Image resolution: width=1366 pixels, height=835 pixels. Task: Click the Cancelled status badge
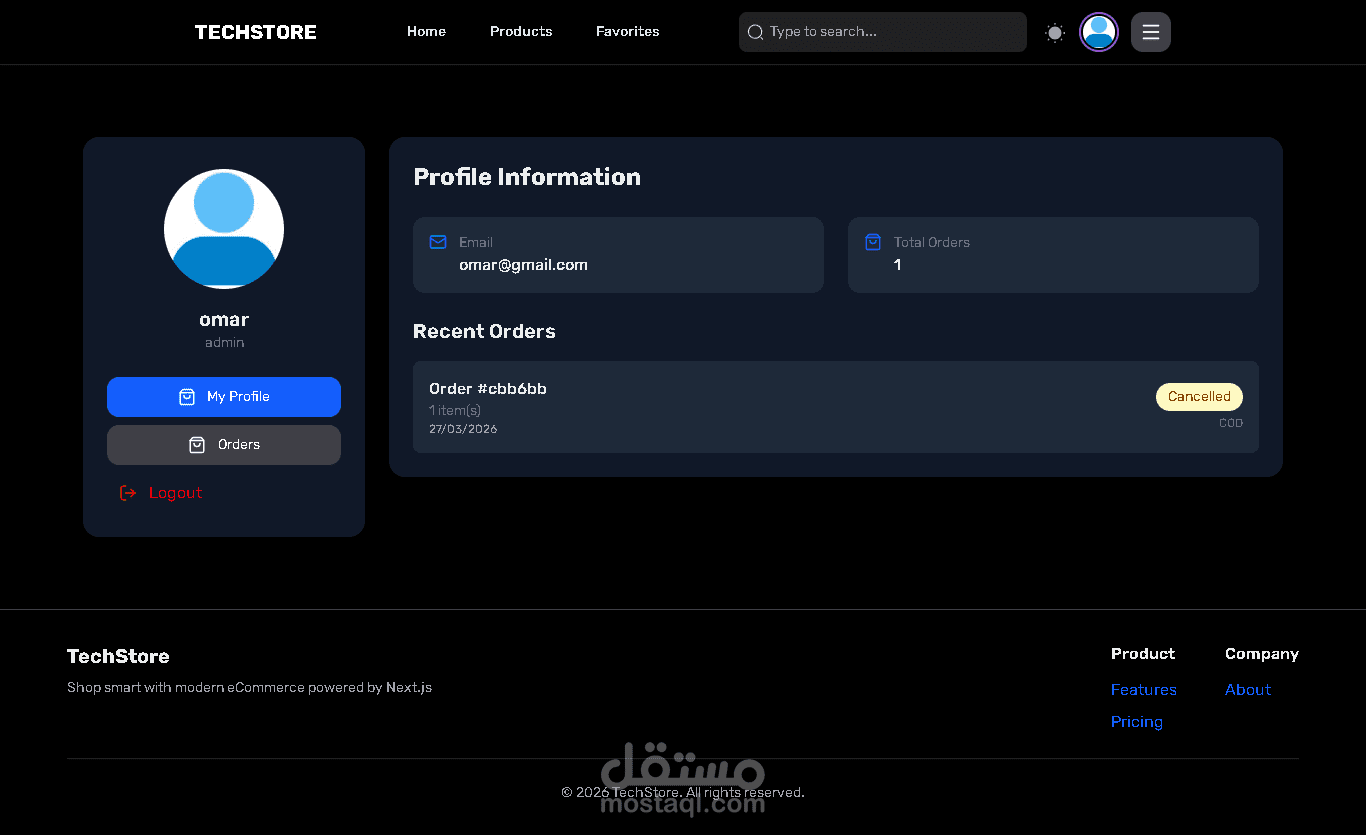click(x=1199, y=397)
